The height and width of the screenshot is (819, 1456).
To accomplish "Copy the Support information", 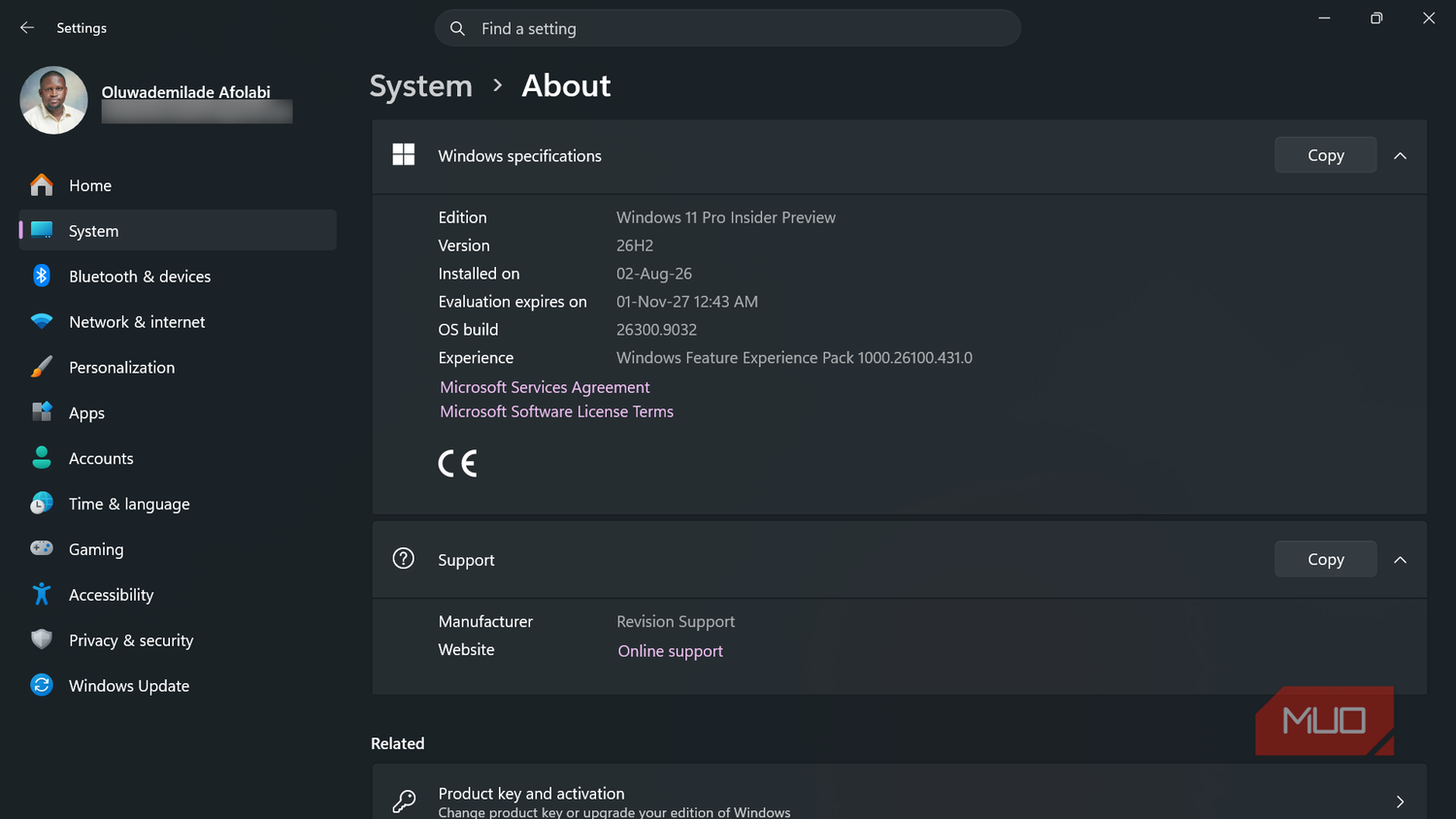I will [1325, 560].
